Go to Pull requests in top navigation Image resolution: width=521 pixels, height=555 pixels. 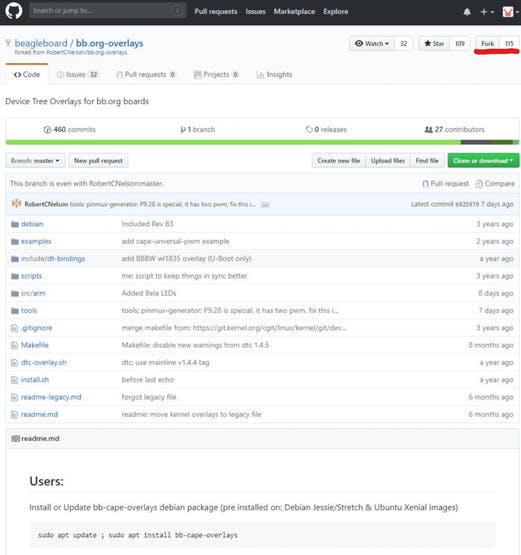click(x=216, y=12)
